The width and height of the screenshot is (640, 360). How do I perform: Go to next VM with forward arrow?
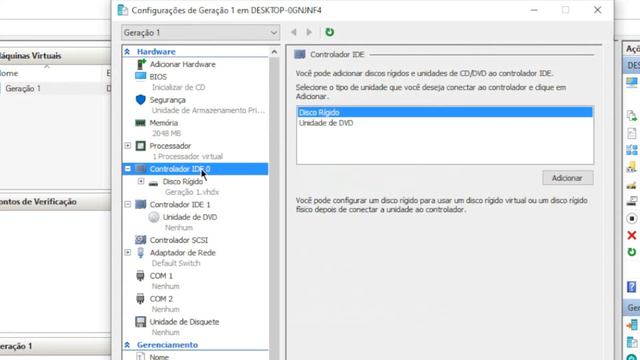click(x=309, y=32)
